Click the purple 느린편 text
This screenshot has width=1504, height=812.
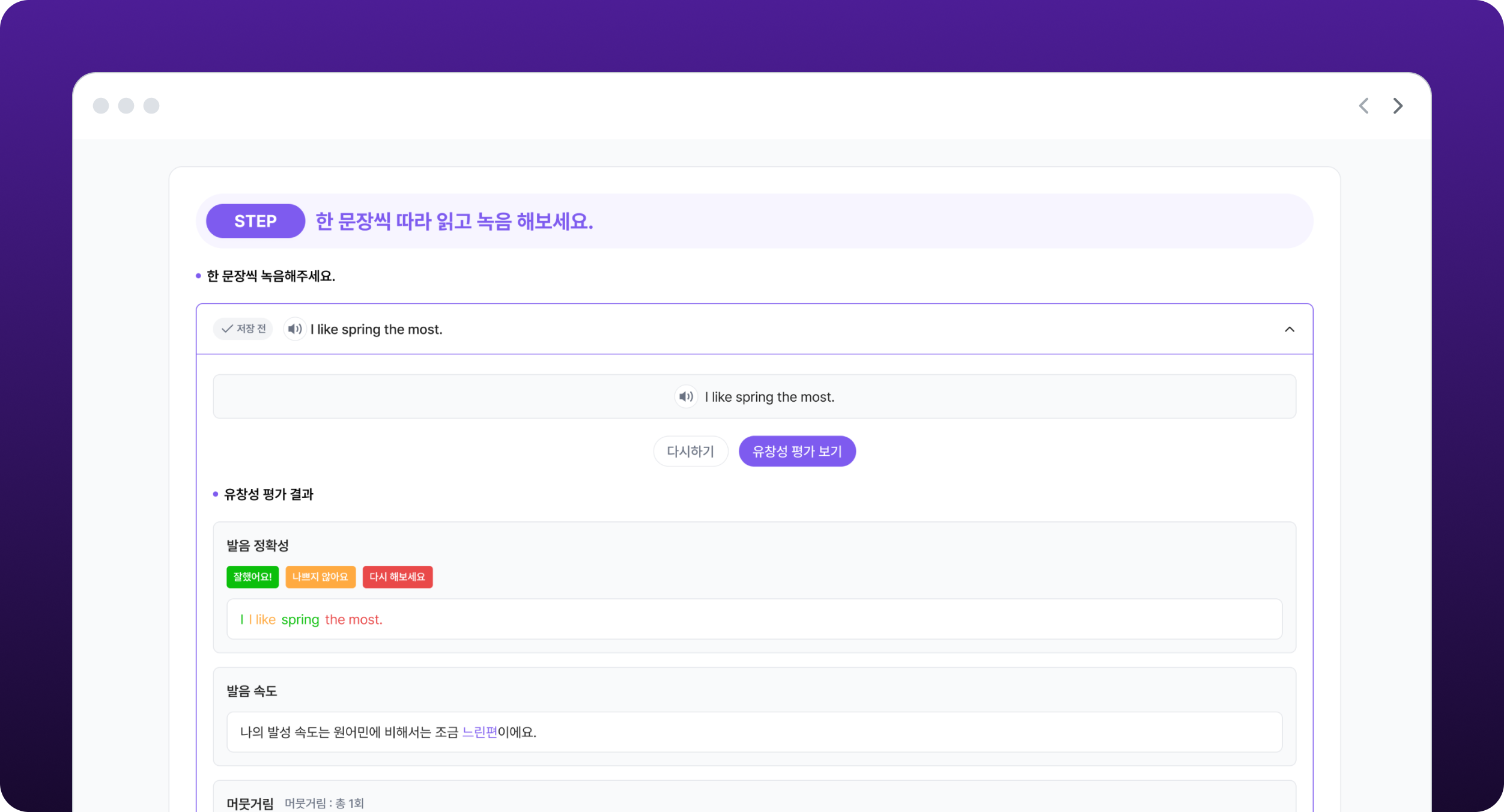[479, 732]
